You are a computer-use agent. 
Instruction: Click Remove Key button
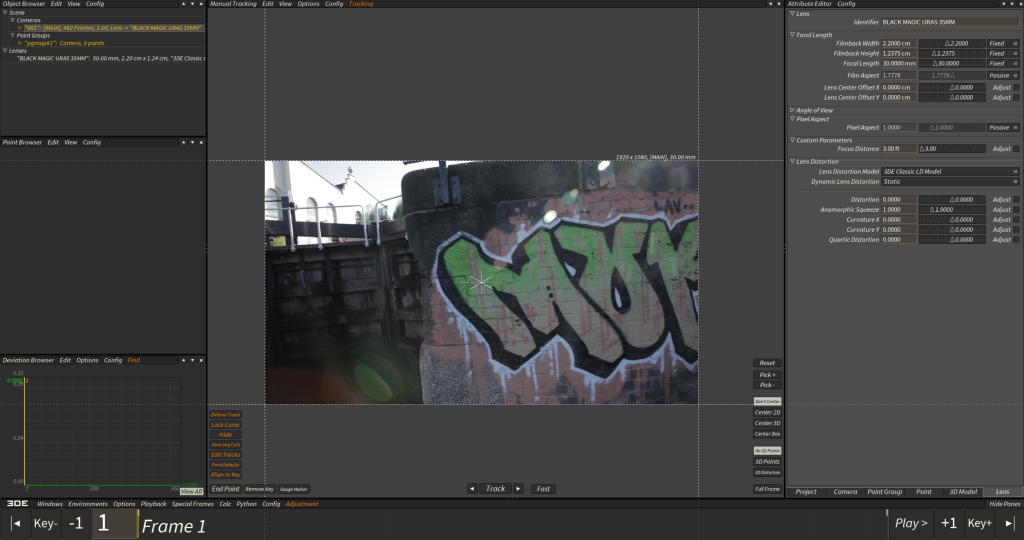point(259,488)
